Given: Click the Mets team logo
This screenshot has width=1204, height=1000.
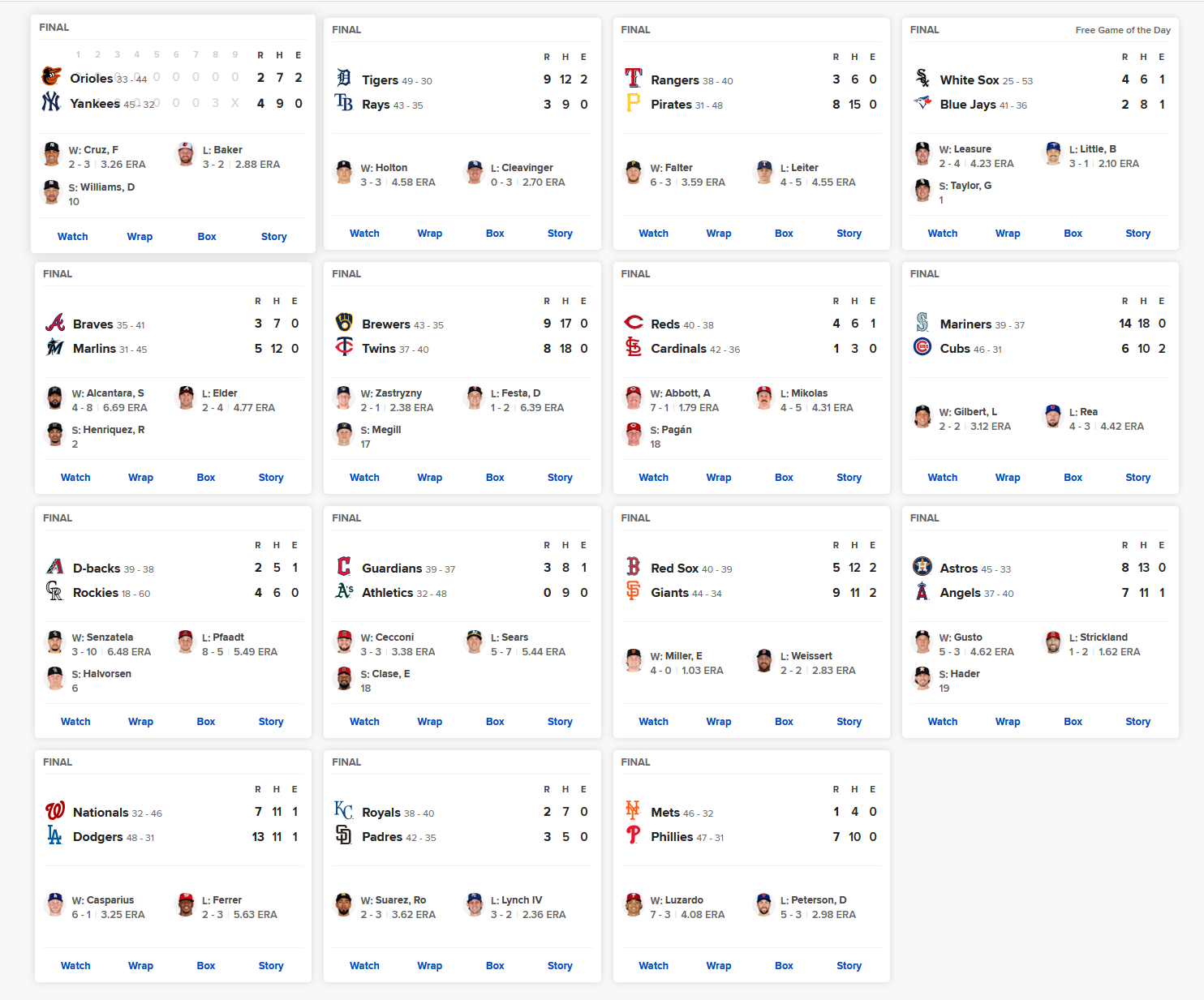Looking at the screenshot, I should tap(634, 810).
